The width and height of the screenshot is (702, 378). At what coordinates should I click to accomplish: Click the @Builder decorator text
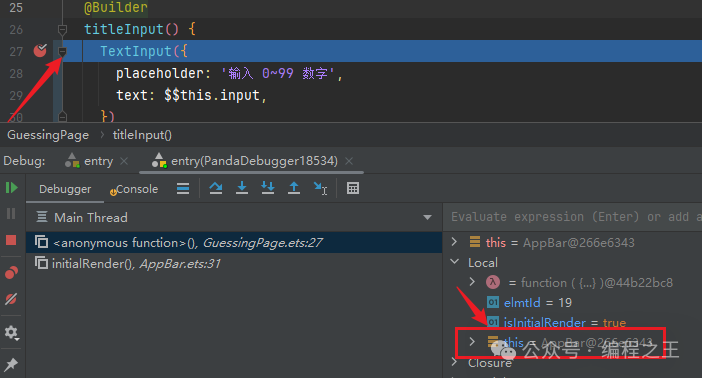click(116, 7)
